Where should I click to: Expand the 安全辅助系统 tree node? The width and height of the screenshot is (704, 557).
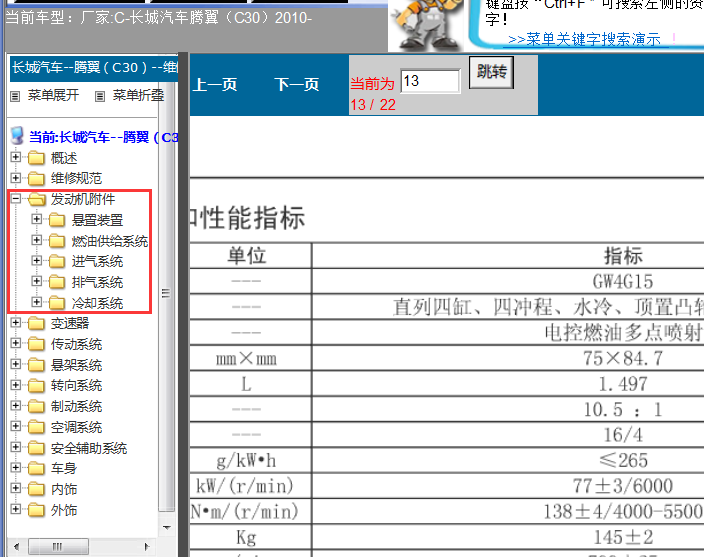16,447
